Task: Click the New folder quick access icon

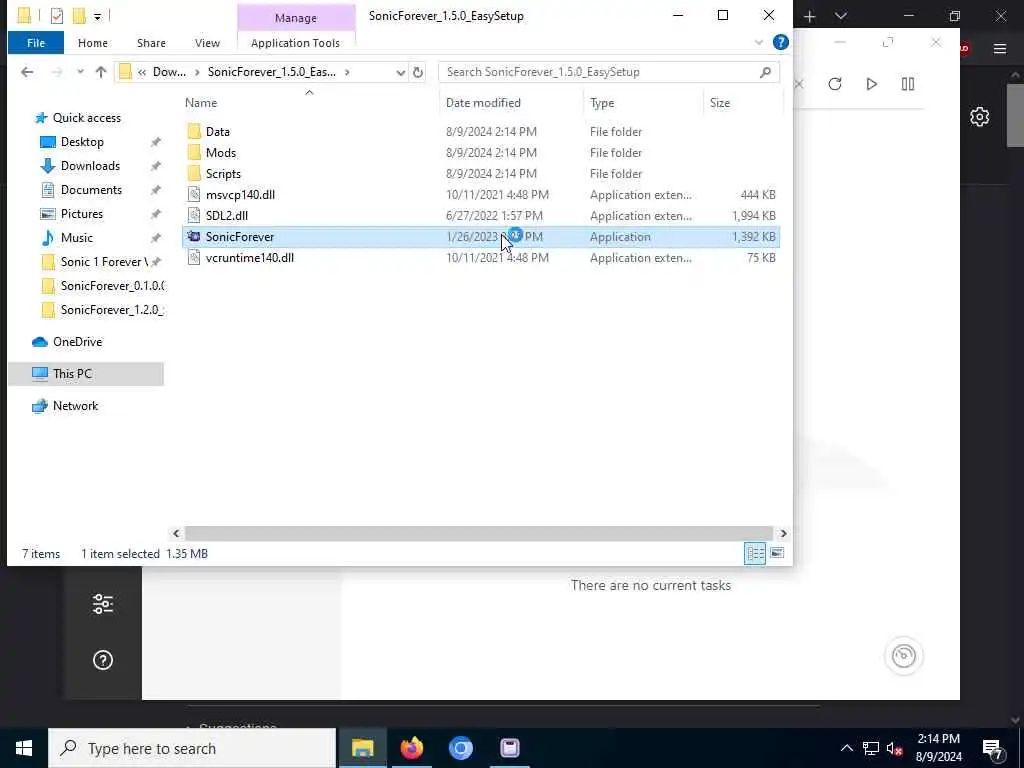Action: pyautogui.click(x=79, y=16)
